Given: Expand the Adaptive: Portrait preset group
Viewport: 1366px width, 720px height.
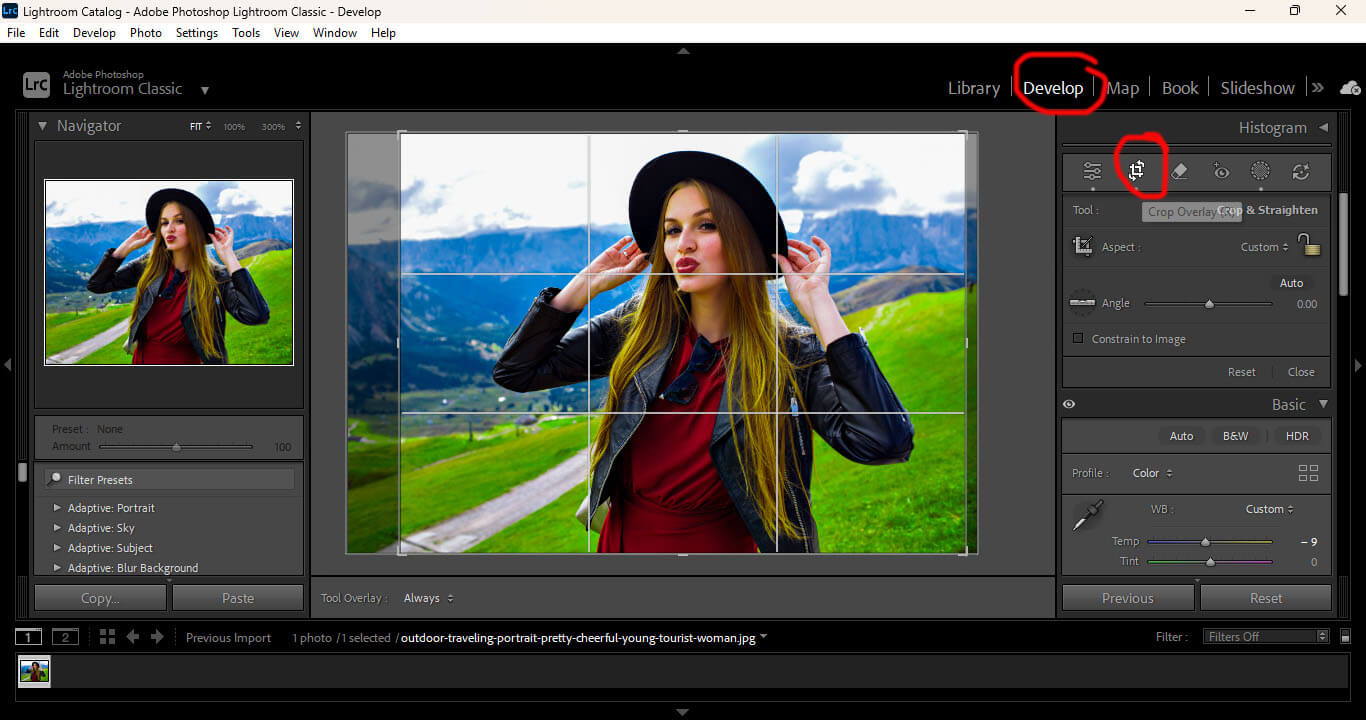Looking at the screenshot, I should (x=57, y=508).
